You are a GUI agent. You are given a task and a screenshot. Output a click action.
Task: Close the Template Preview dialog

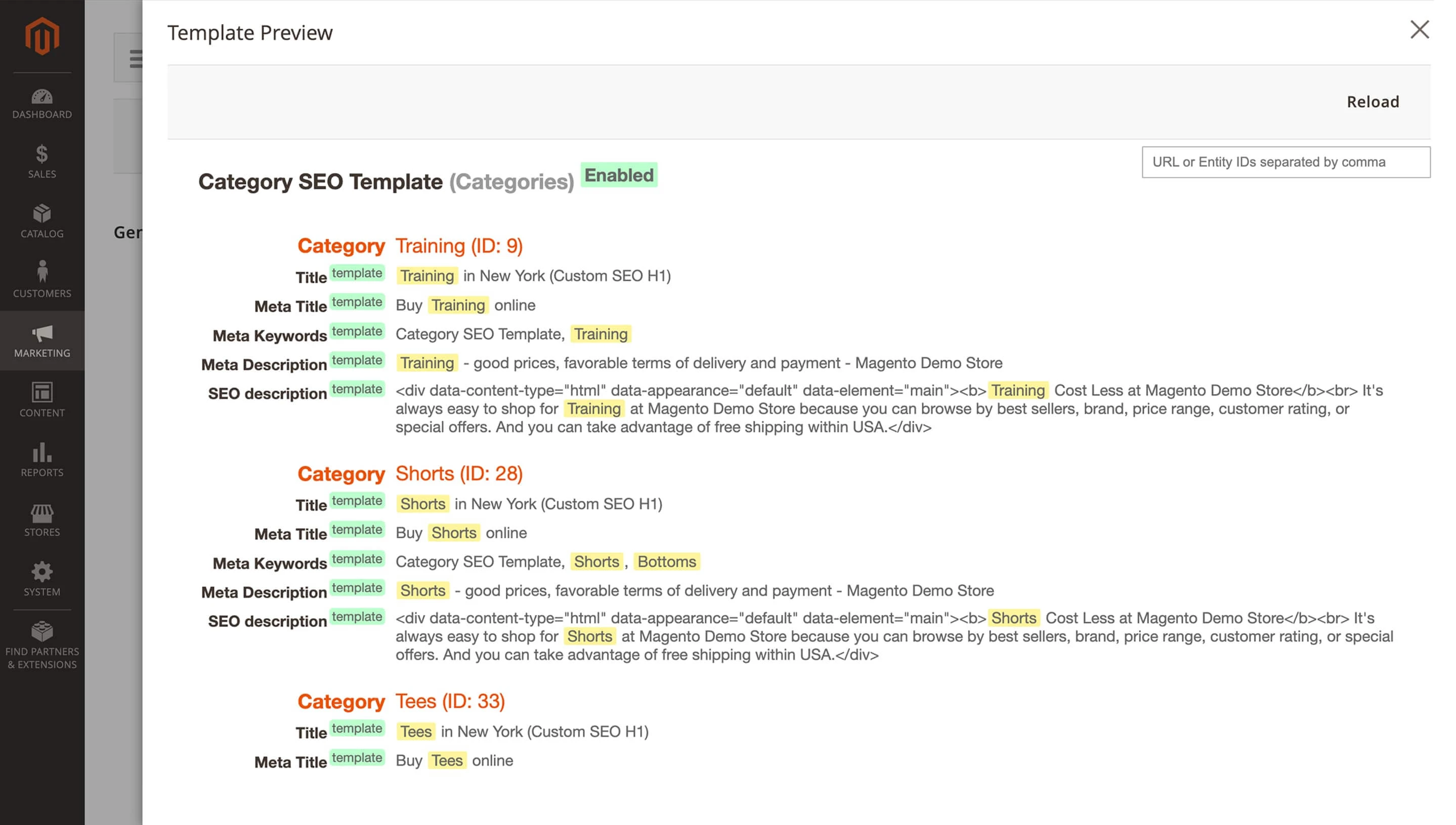1419,29
